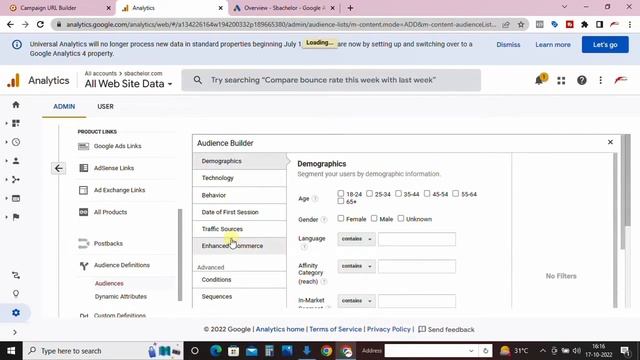Click the Affinity Category text field

click(x=417, y=267)
